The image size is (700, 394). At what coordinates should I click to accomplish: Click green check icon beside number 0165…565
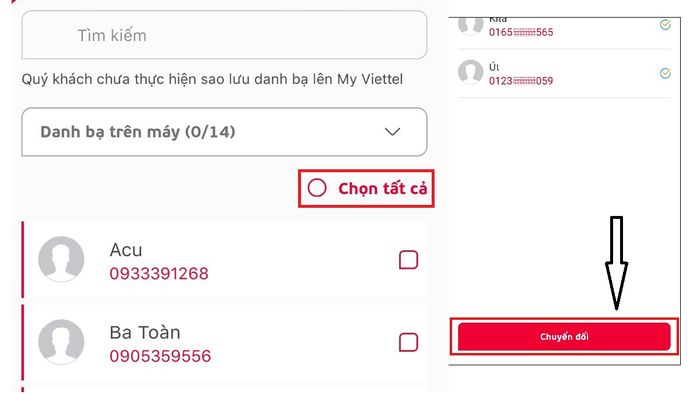[665, 25]
